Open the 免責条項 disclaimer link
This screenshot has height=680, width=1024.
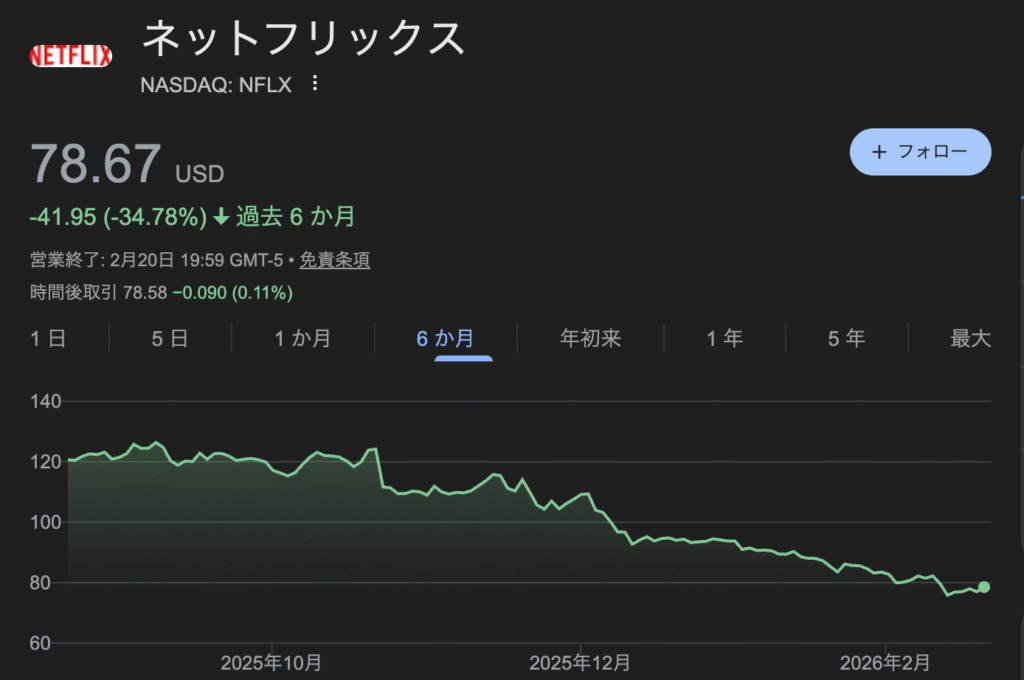pos(335,260)
